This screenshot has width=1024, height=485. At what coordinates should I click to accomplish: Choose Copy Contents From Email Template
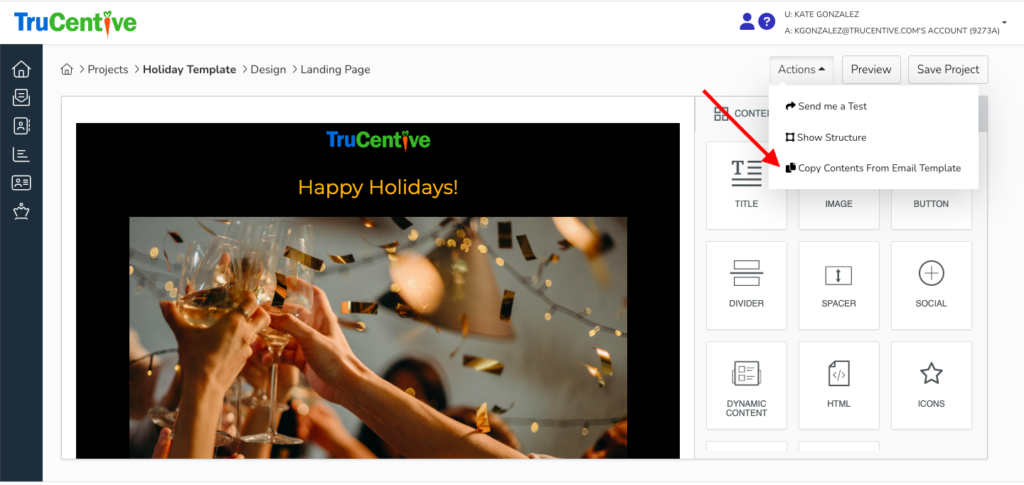[x=873, y=168]
